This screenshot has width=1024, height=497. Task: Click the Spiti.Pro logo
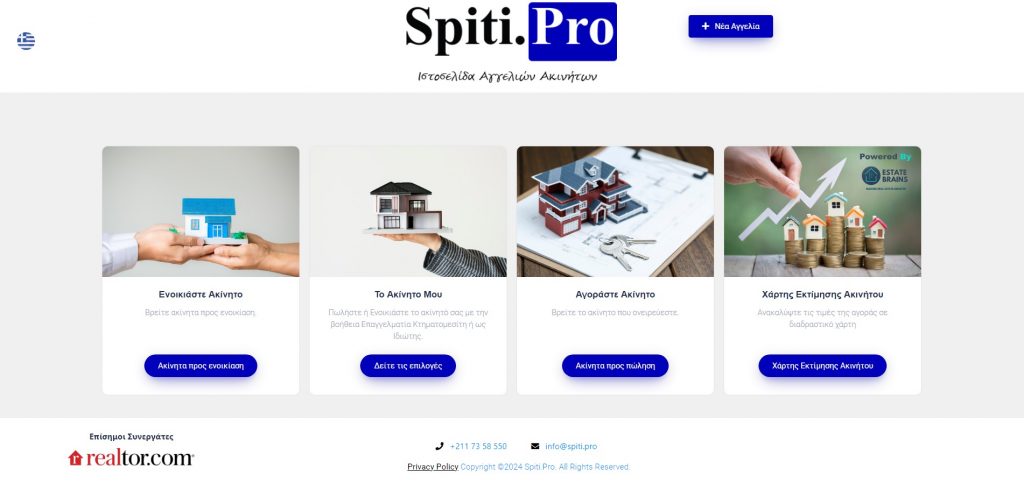point(511,31)
